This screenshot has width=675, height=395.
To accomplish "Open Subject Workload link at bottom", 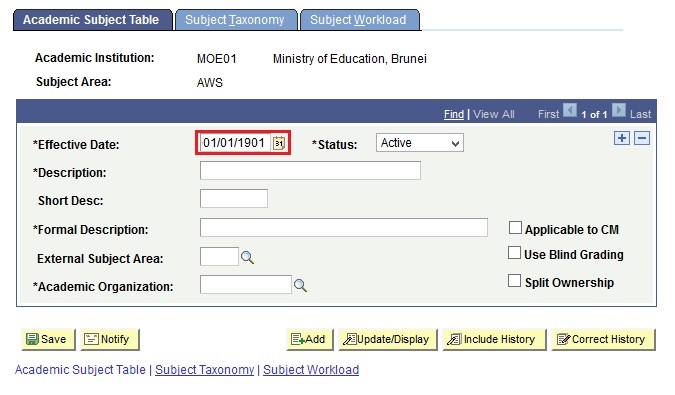I will pyautogui.click(x=311, y=370).
